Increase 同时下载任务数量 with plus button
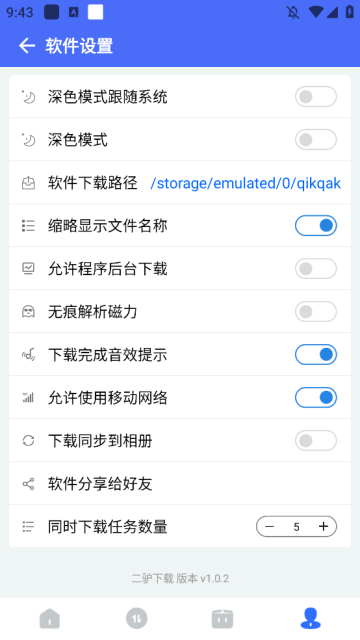Viewport: 360px width, 640px height. [x=323, y=527]
